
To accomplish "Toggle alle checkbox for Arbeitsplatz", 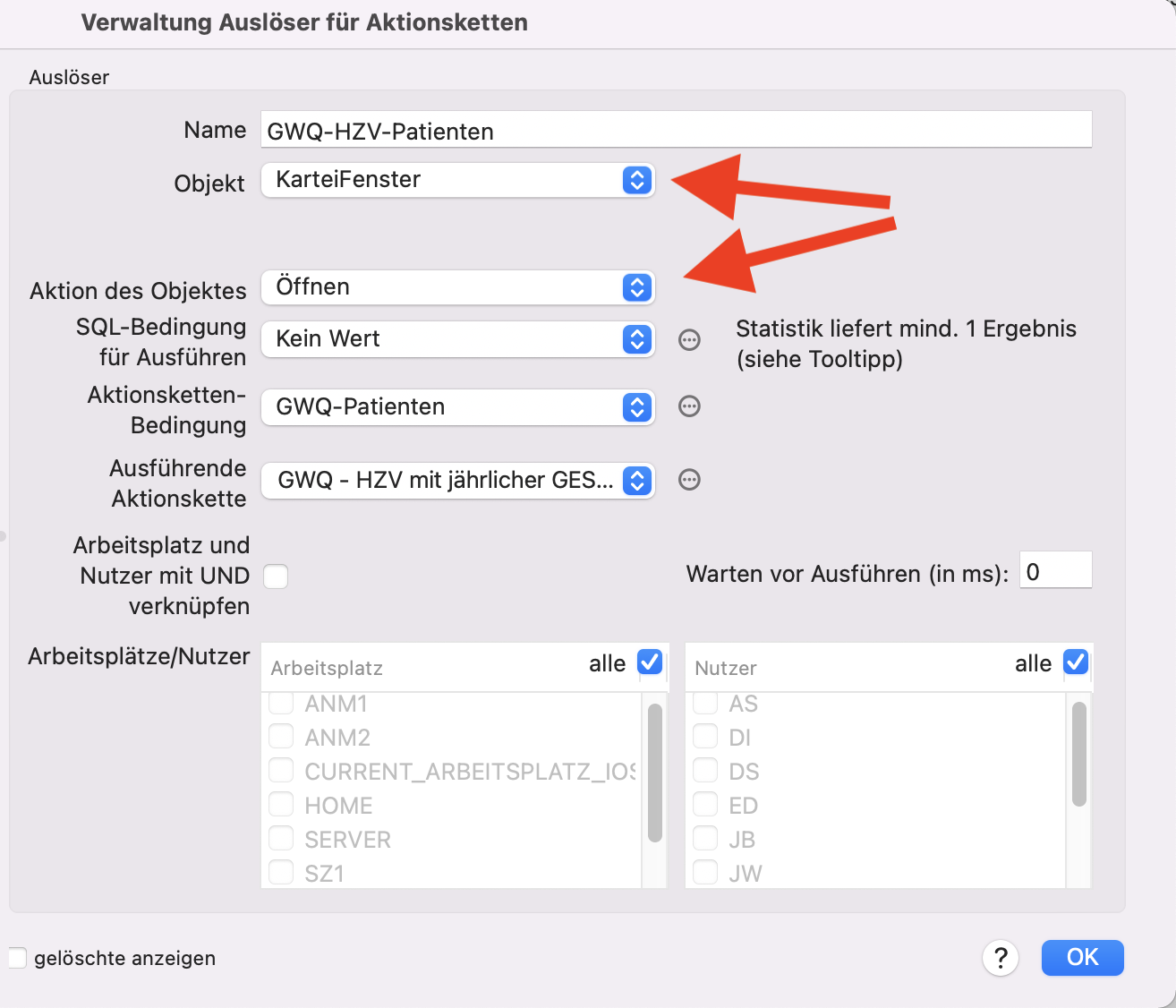I will [650, 662].
